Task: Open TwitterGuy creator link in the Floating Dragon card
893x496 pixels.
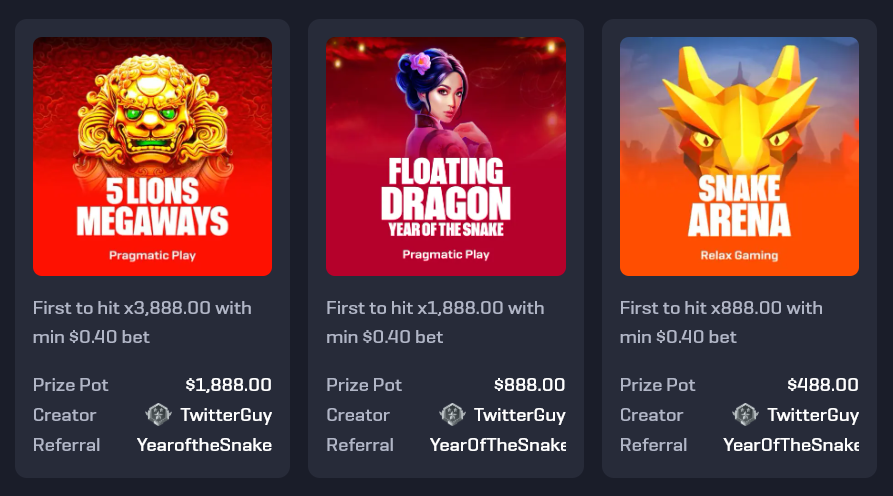Action: (x=519, y=415)
